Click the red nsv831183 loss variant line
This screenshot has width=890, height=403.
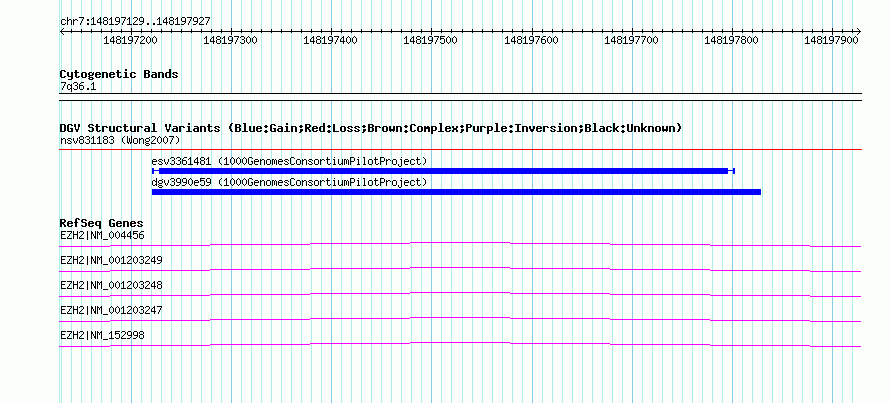coord(460,149)
